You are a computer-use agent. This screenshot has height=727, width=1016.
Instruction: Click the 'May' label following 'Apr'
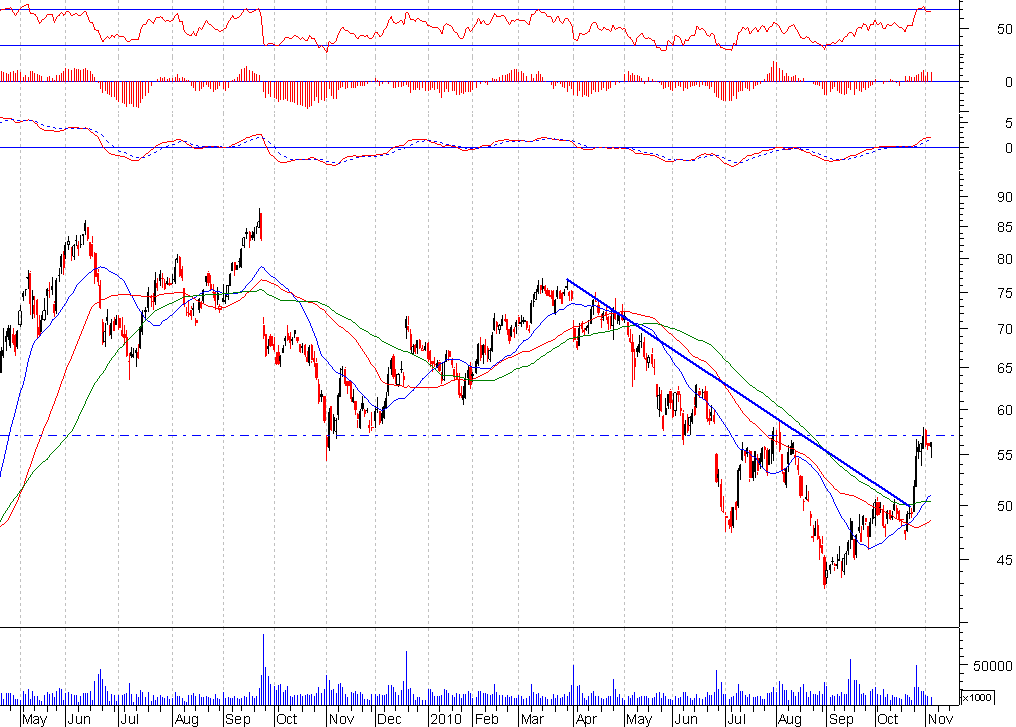coord(639,719)
